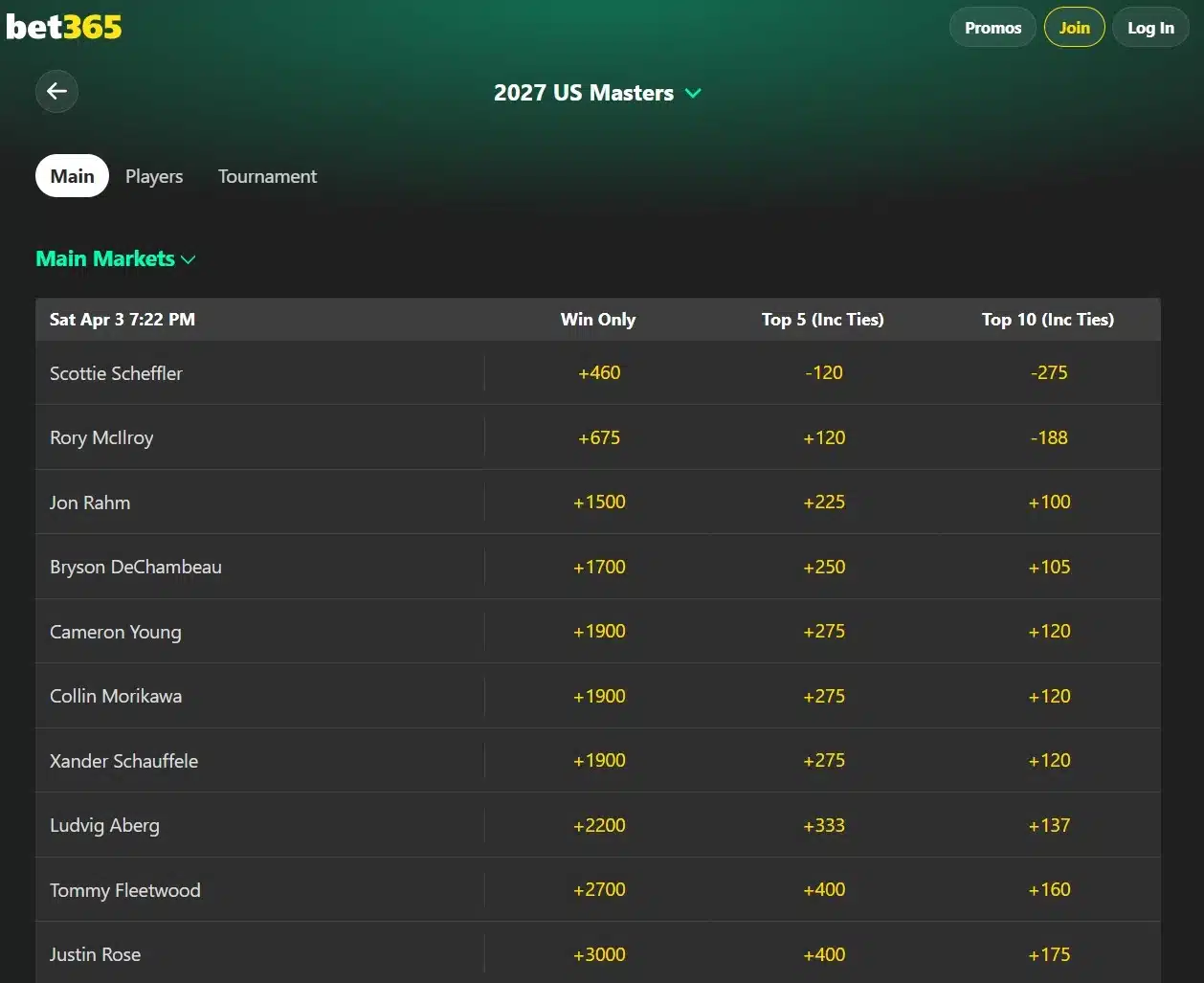Select Xander Schauffele Top 5 odds +275
Viewport: 1204px width, 983px height.
tap(824, 760)
